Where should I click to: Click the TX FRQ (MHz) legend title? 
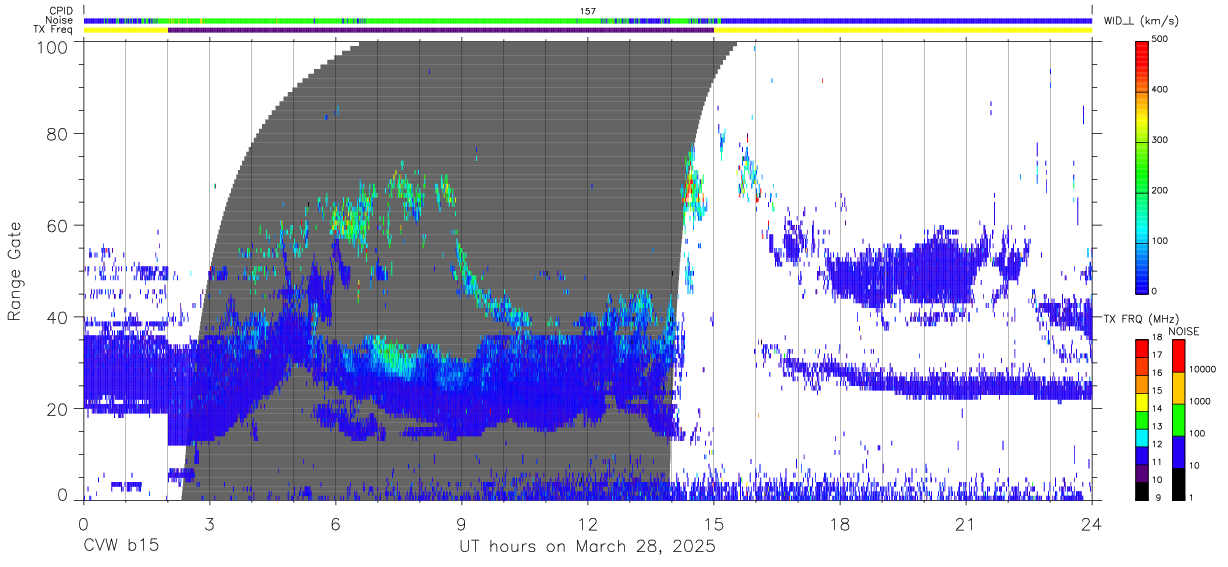[x=1140, y=319]
